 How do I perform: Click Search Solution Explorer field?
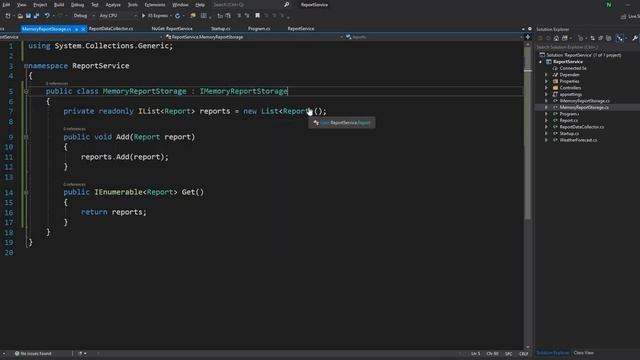pyautogui.click(x=587, y=47)
